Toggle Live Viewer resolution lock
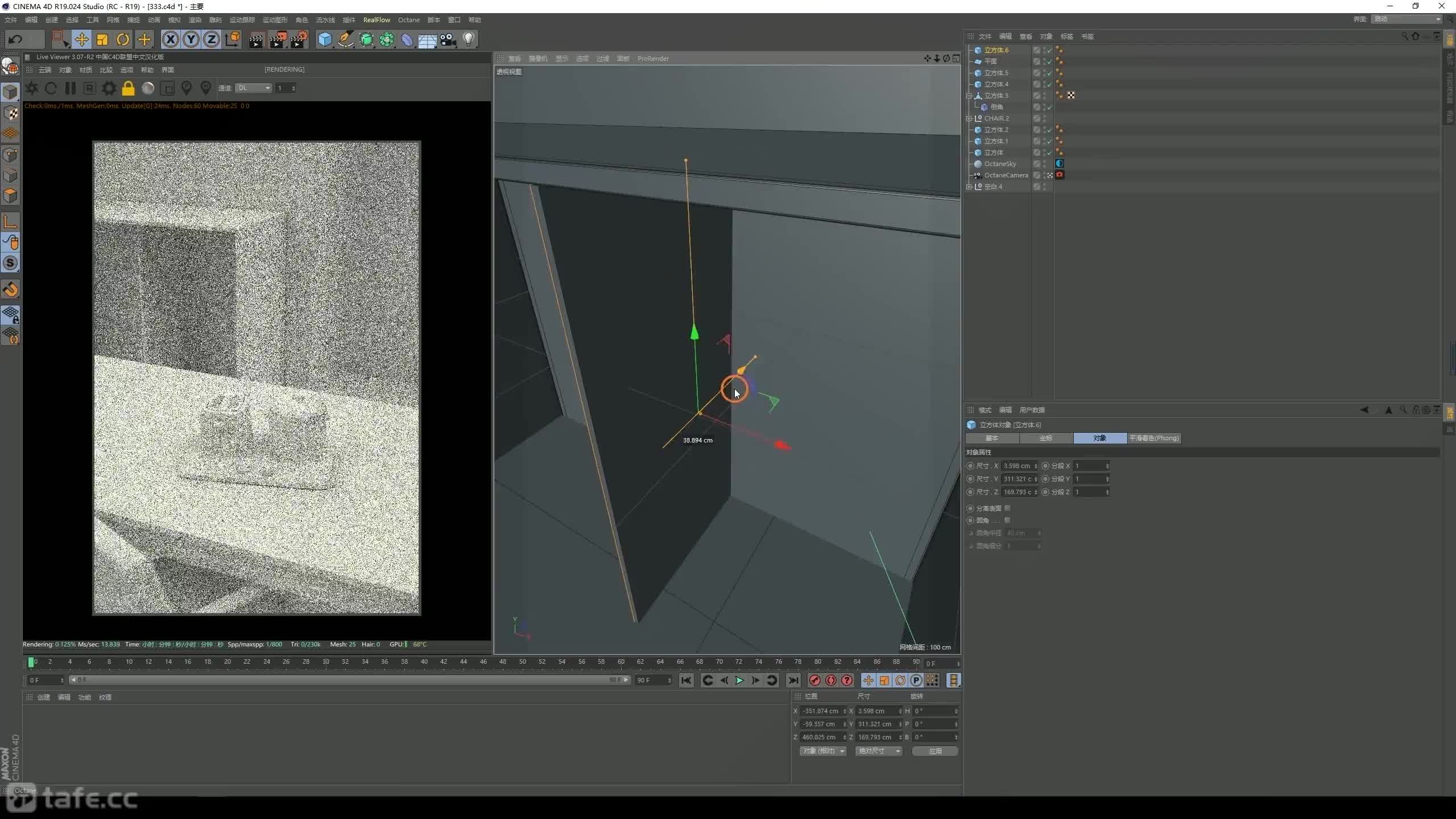 tap(129, 88)
